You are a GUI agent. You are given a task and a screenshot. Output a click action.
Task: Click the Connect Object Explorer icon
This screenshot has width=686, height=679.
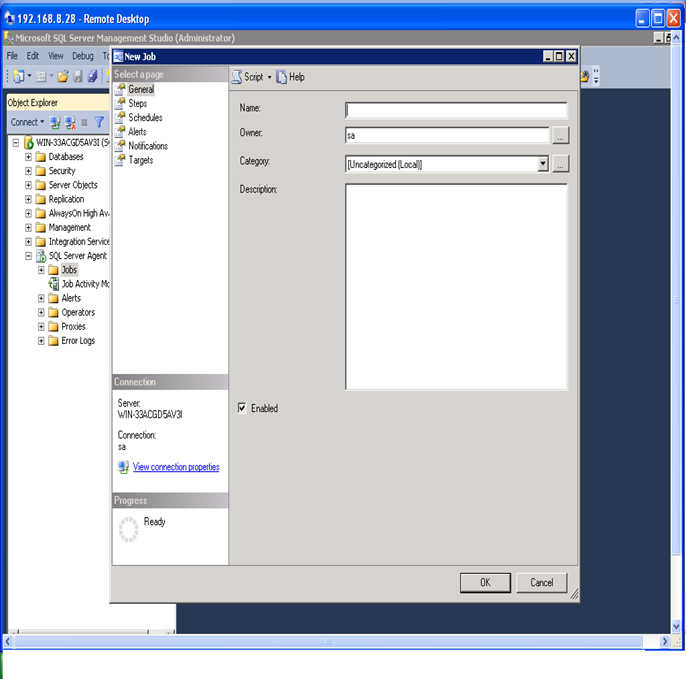tap(55, 122)
